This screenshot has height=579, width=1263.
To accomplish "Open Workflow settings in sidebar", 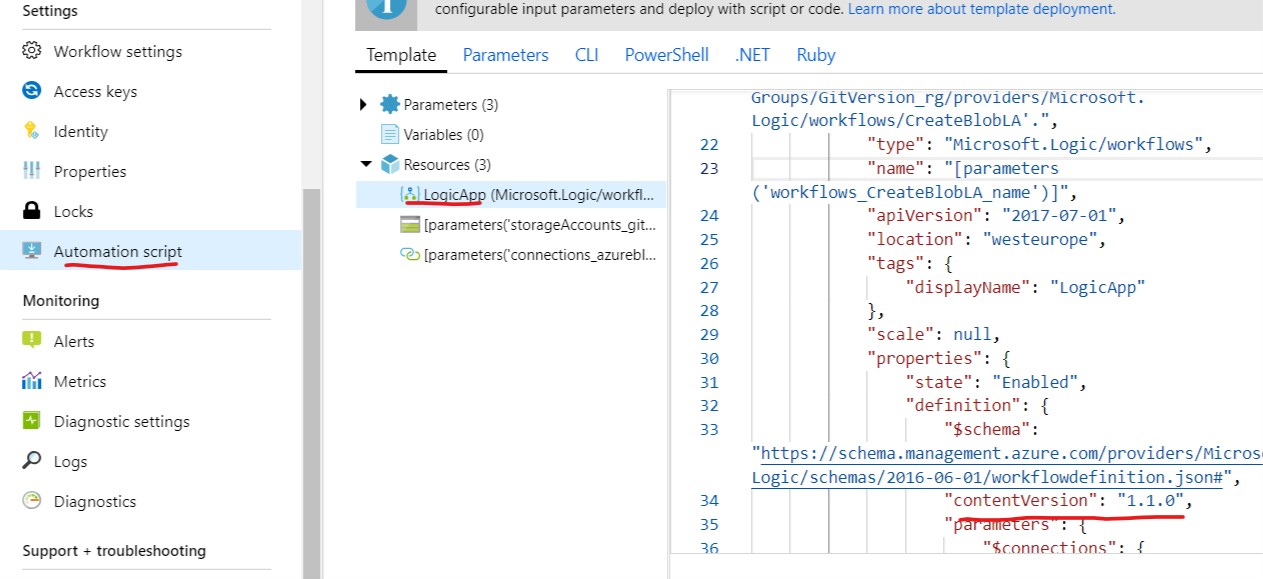I will [118, 51].
